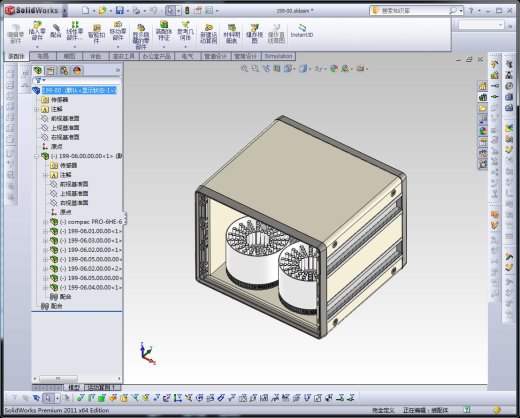Click the feature tree horizontal scrollbar
This screenshot has width=520, height=418.
[77, 378]
